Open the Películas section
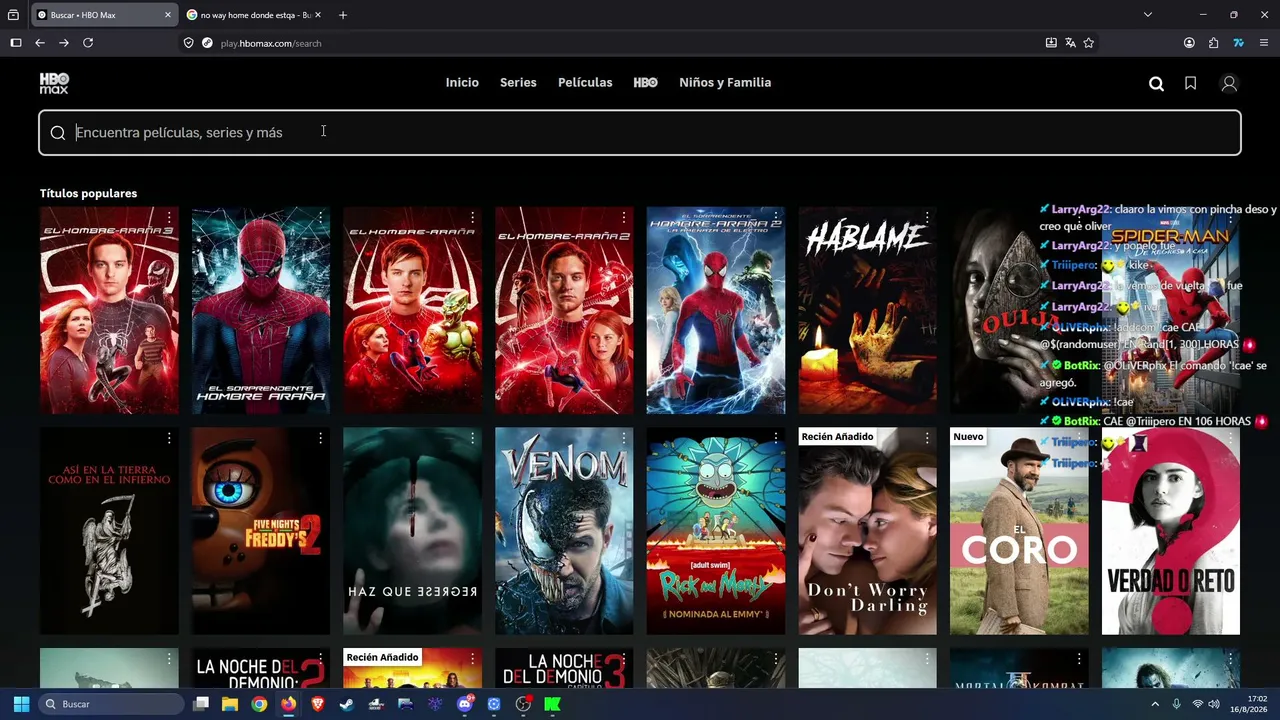The width and height of the screenshot is (1280, 720). pyautogui.click(x=585, y=83)
